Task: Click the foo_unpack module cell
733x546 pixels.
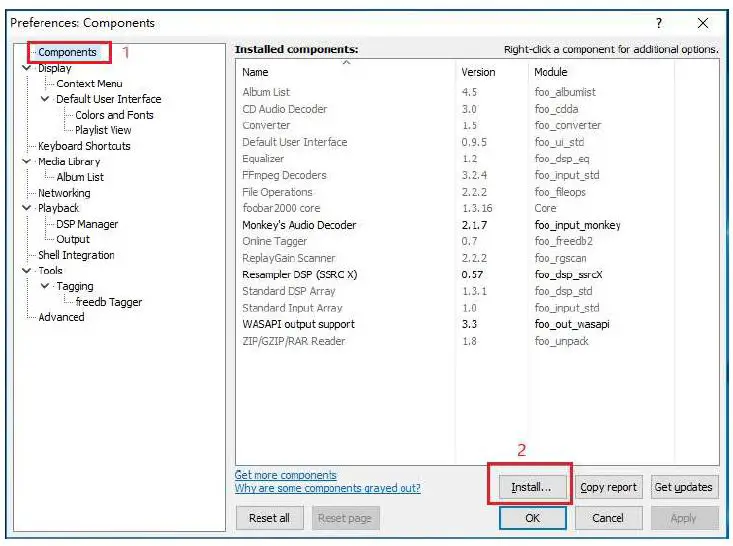Action: (x=561, y=341)
